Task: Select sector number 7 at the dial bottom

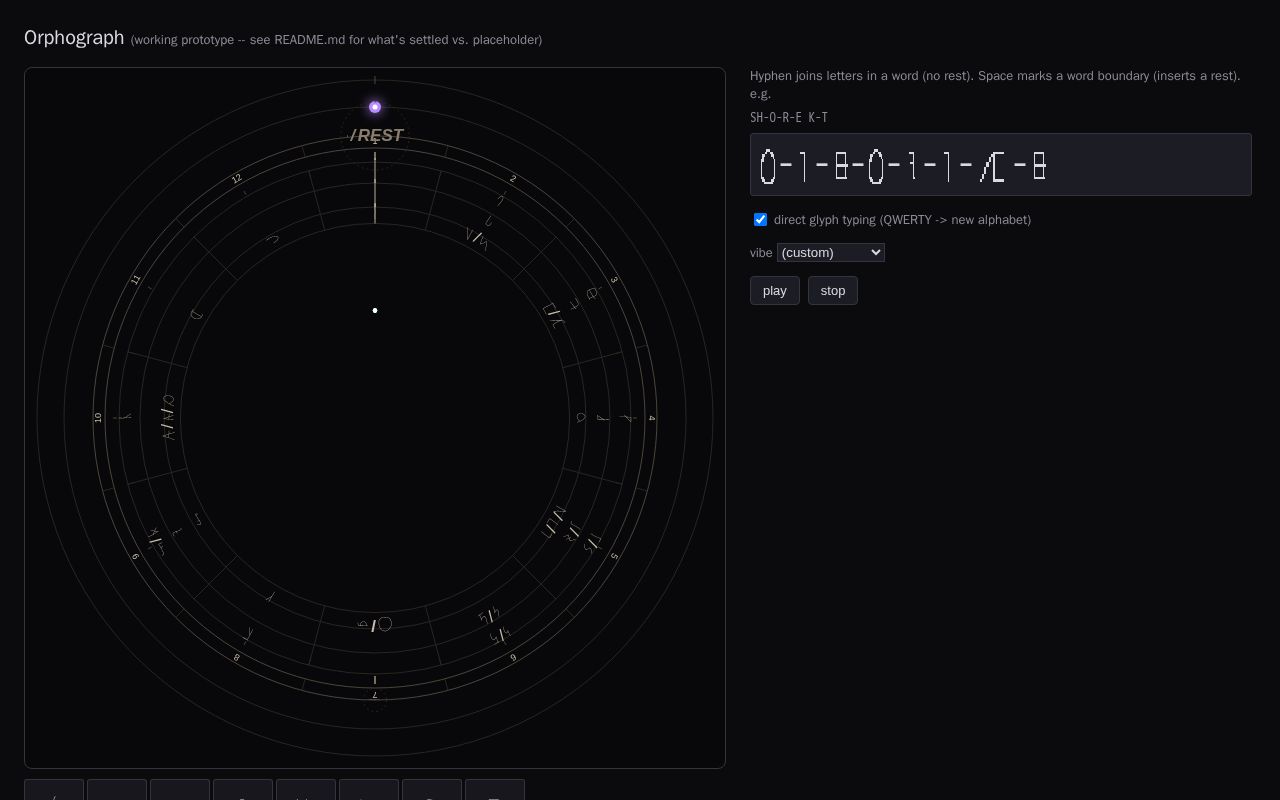Action: click(x=375, y=695)
